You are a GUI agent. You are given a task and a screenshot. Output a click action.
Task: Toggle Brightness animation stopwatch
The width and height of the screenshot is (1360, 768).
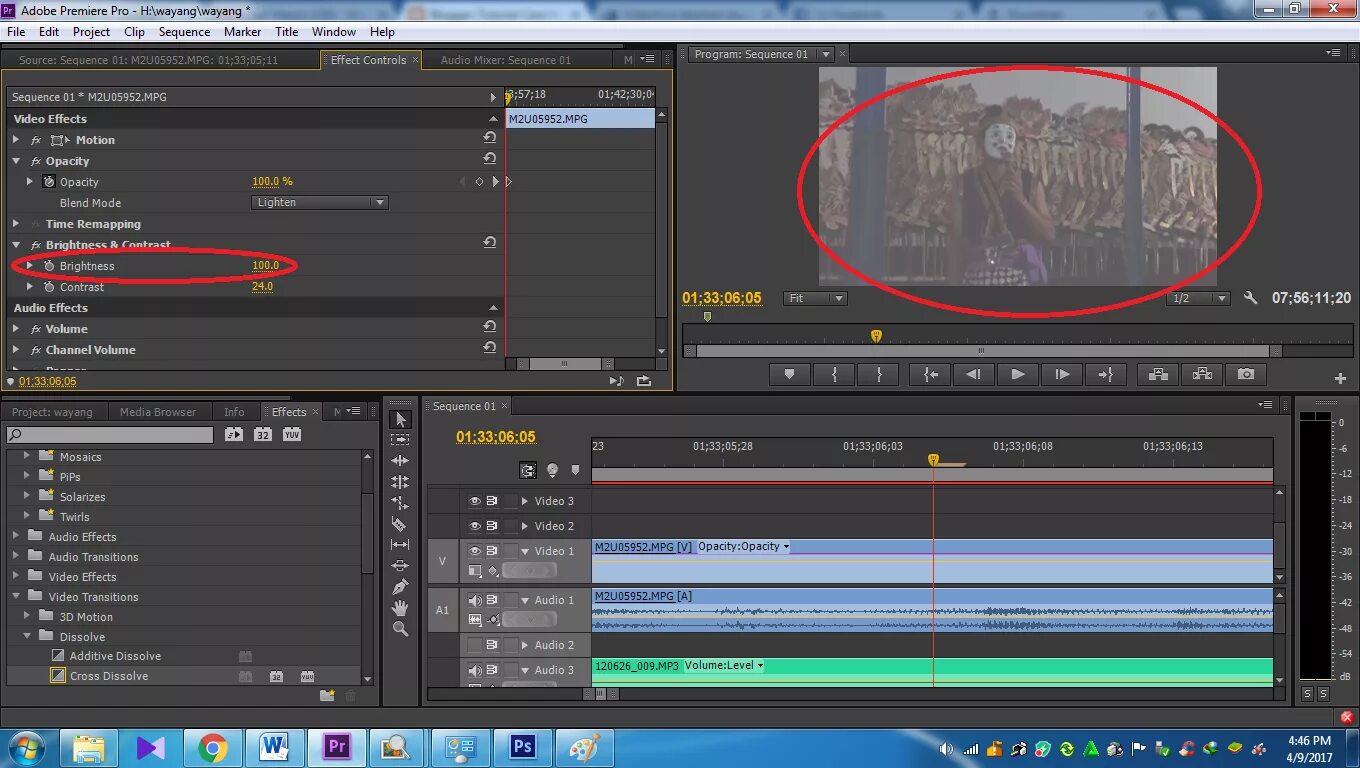49,266
